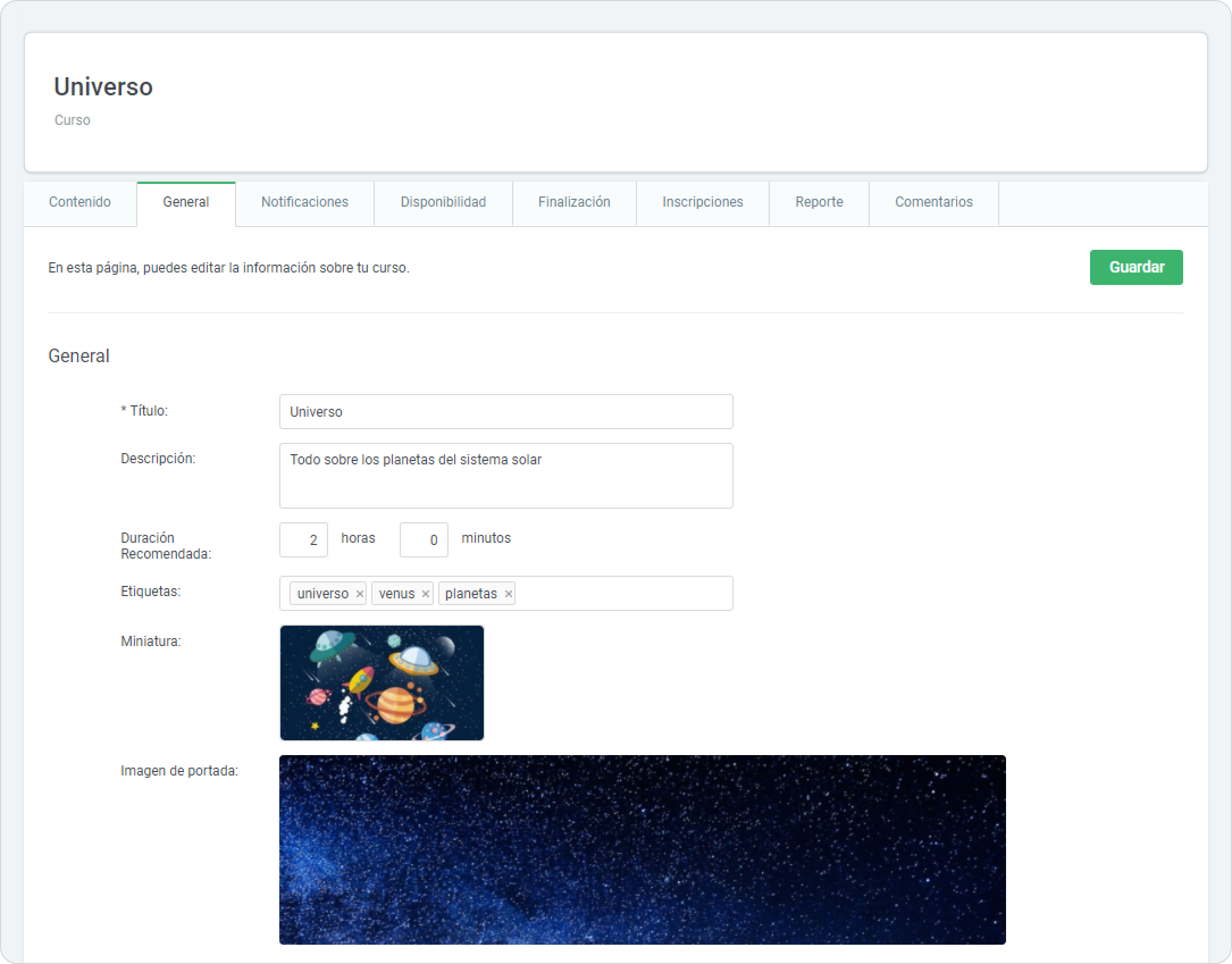Viewport: 1232px width, 964px height.
Task: Click the Descripción text area
Action: tap(505, 476)
